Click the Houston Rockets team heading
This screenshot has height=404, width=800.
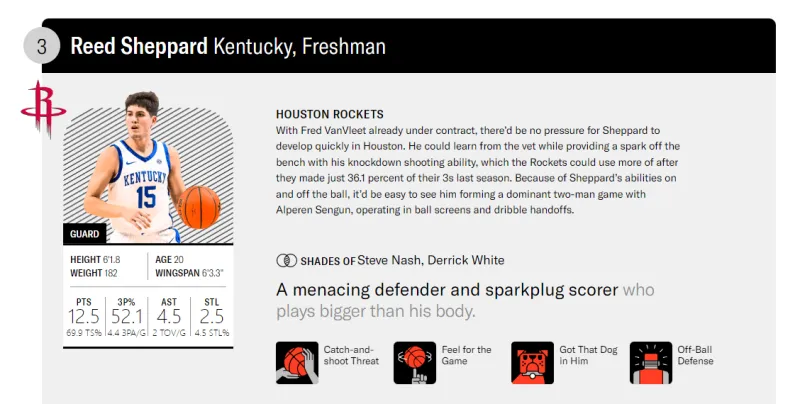[x=329, y=115]
